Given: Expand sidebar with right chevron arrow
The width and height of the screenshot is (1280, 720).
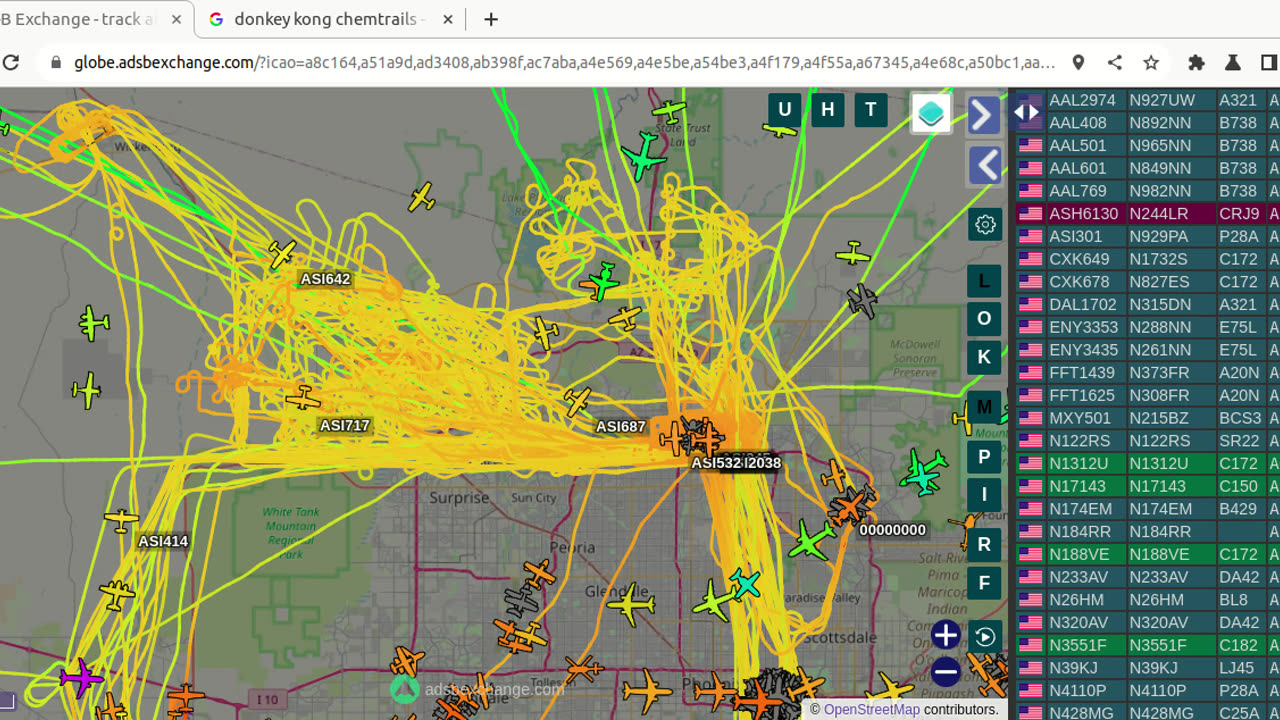Looking at the screenshot, I should tap(984, 115).
